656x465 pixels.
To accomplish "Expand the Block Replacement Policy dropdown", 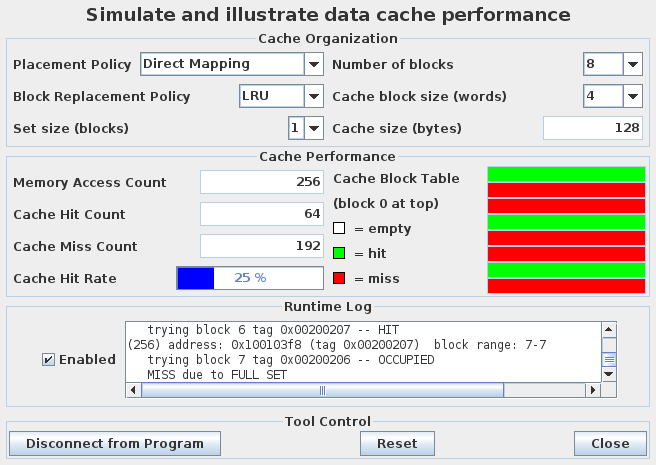I will pyautogui.click(x=281, y=96).
